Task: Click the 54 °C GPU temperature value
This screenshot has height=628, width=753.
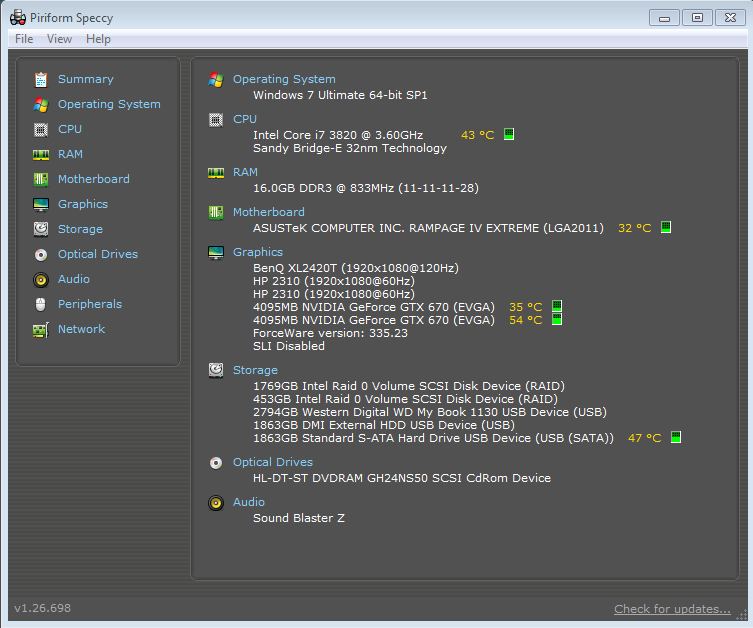Action: (526, 320)
